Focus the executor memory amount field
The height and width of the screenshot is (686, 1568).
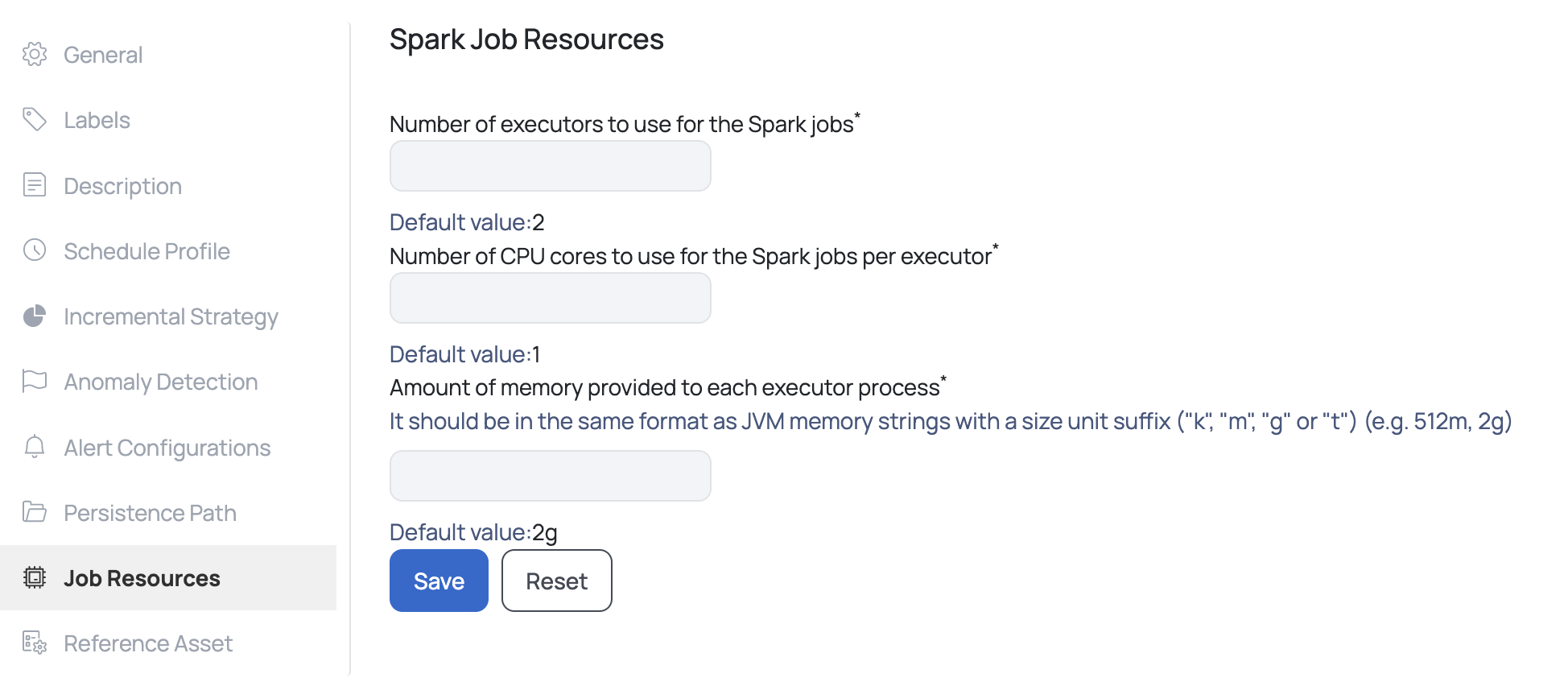pos(551,476)
